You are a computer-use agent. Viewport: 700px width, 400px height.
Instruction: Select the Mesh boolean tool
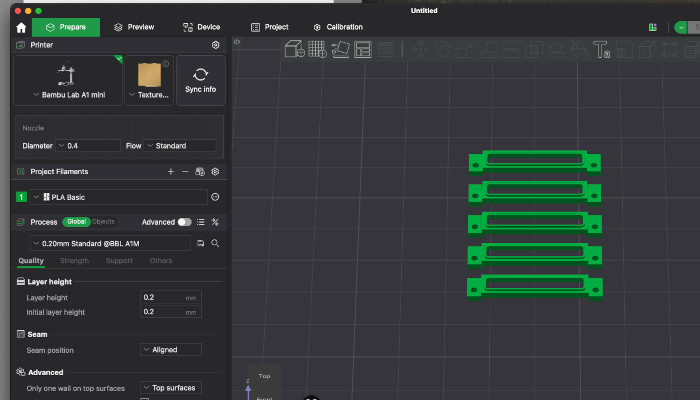(533, 50)
